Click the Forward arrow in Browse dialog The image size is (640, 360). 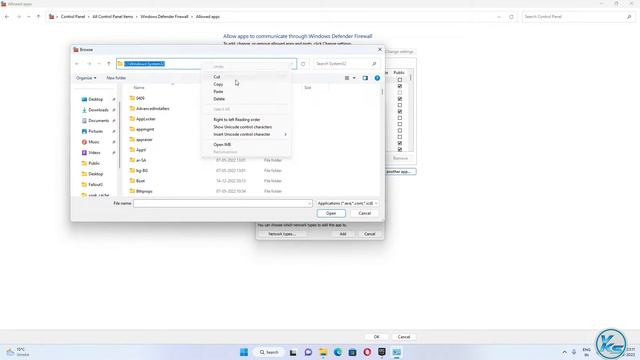(x=89, y=64)
